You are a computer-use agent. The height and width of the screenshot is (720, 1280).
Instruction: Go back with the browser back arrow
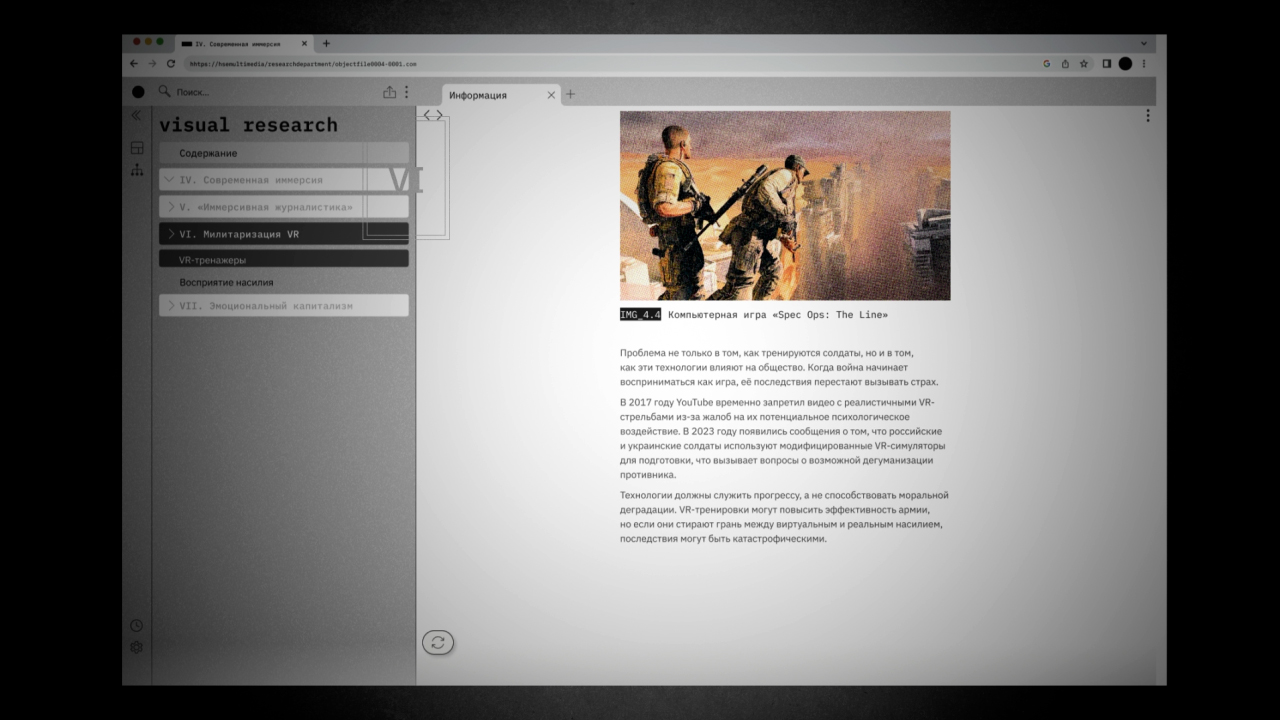[x=134, y=64]
